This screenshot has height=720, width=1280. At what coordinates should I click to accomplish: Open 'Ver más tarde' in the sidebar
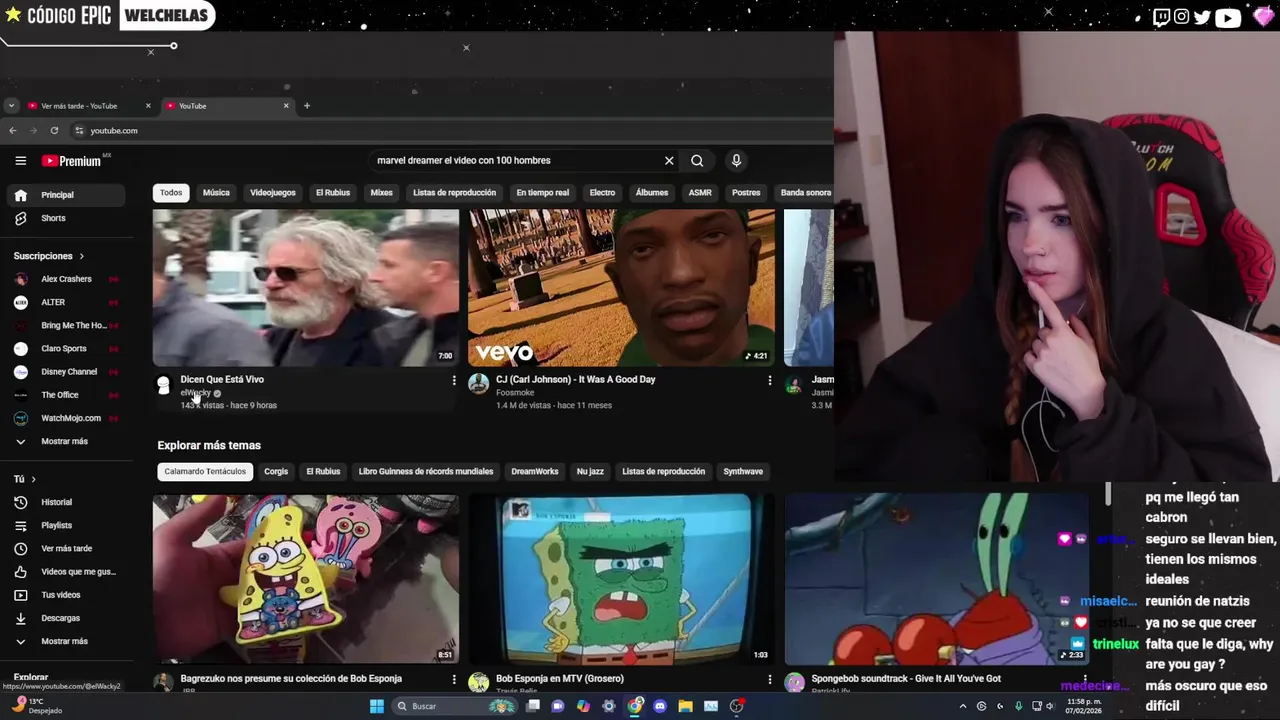point(66,548)
